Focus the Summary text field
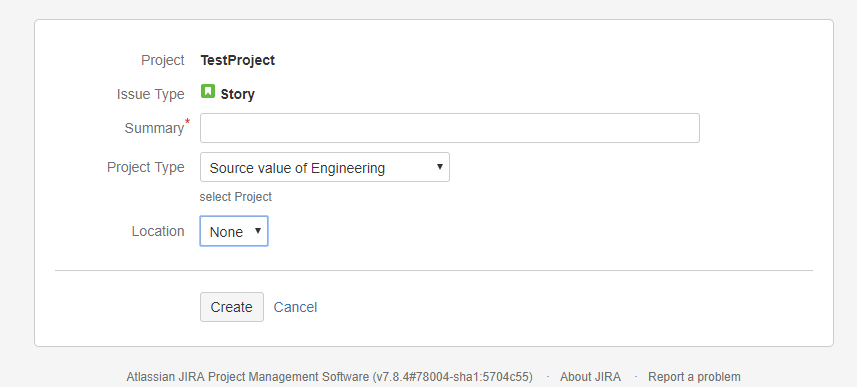 [x=450, y=128]
